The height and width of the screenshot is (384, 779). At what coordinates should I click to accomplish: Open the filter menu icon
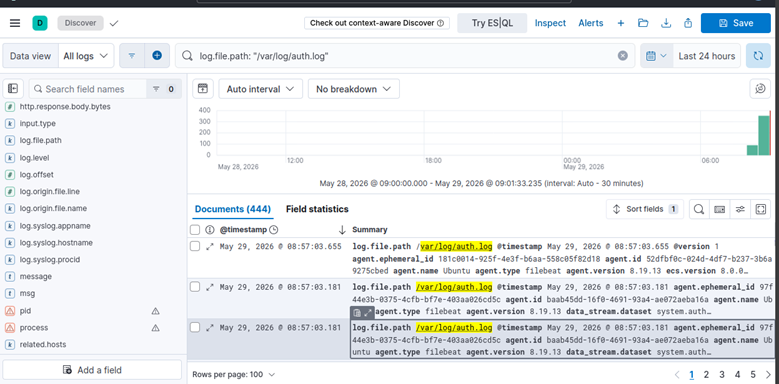pos(132,56)
